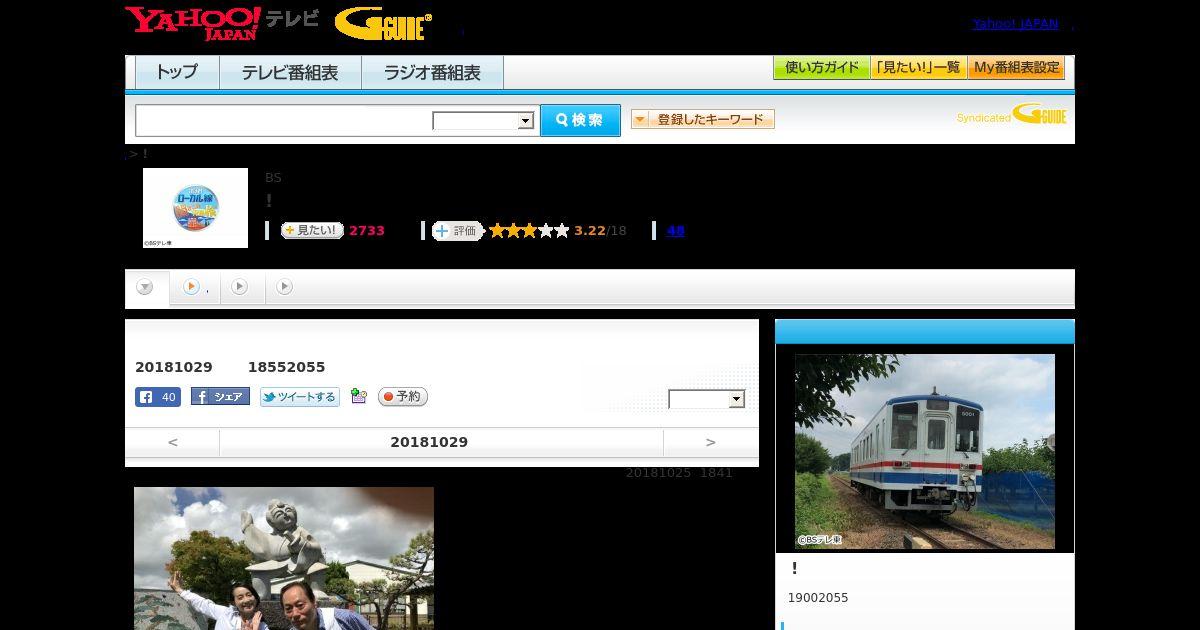This screenshot has width=1200, height=630.
Task: Open My番組表設定
Action: pyautogui.click(x=1016, y=68)
